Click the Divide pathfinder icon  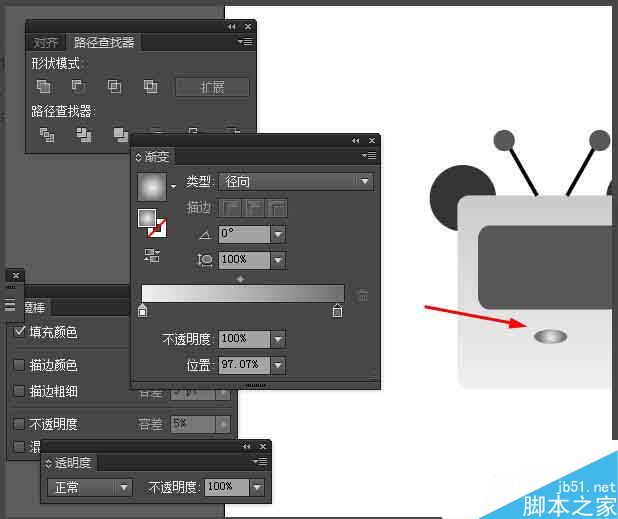47,135
